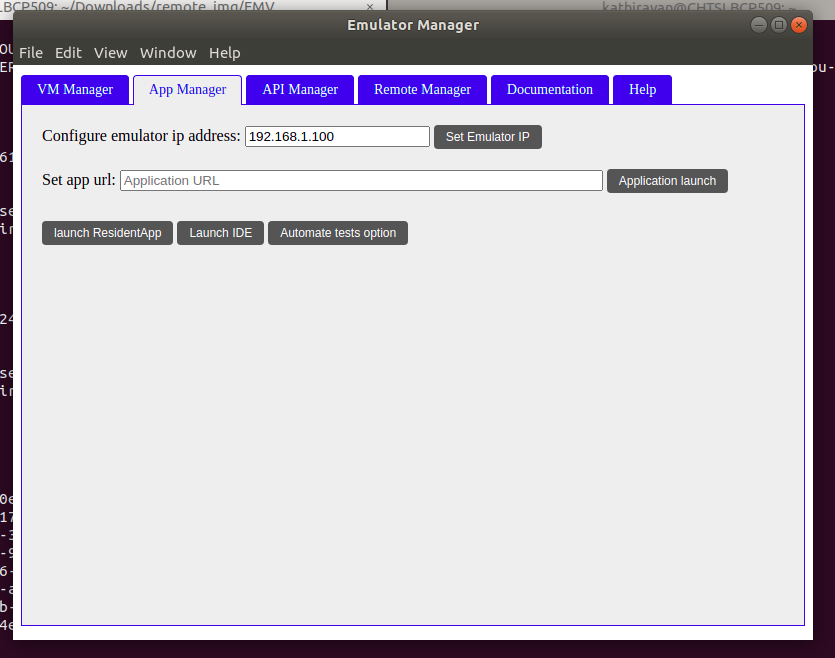The width and height of the screenshot is (835, 658).
Task: Close the Emulator Manager window
Action: [x=798, y=25]
